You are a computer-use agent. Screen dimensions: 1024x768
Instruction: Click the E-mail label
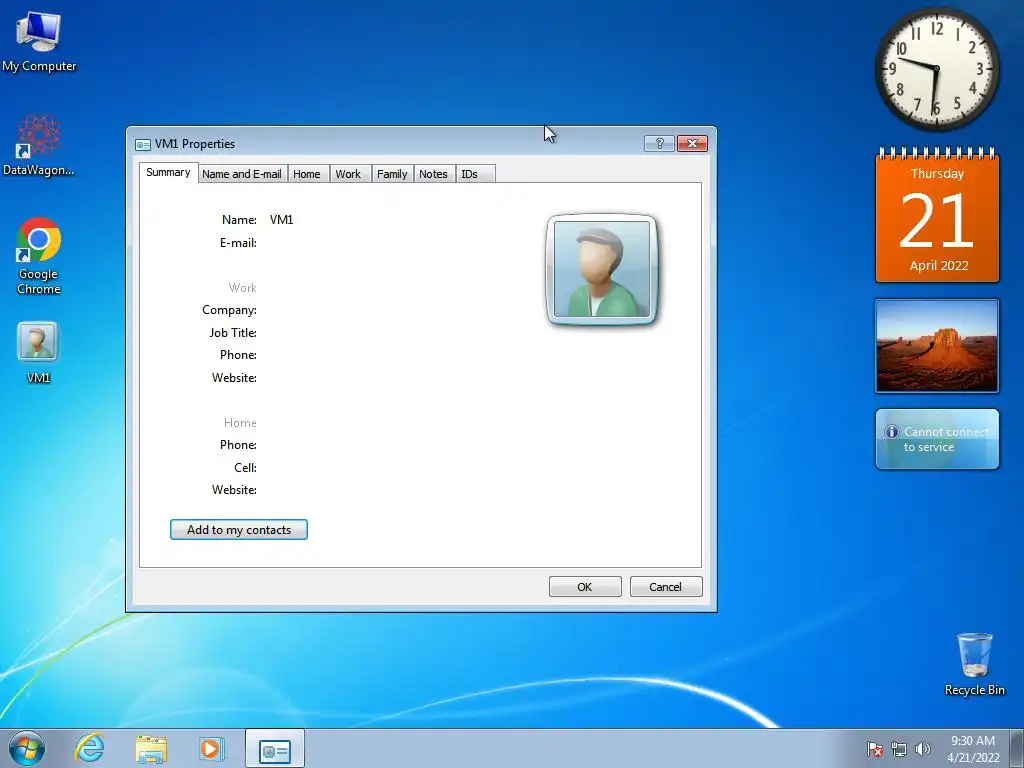(238, 243)
